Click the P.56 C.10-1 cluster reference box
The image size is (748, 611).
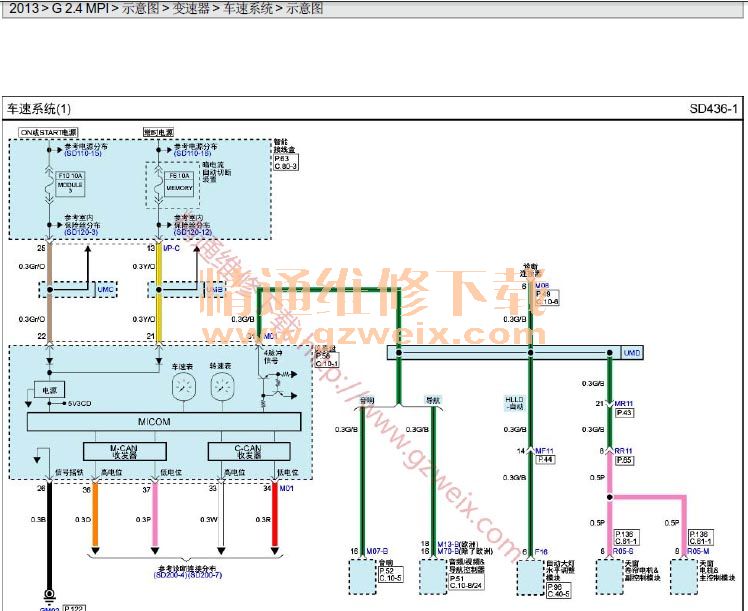327,359
